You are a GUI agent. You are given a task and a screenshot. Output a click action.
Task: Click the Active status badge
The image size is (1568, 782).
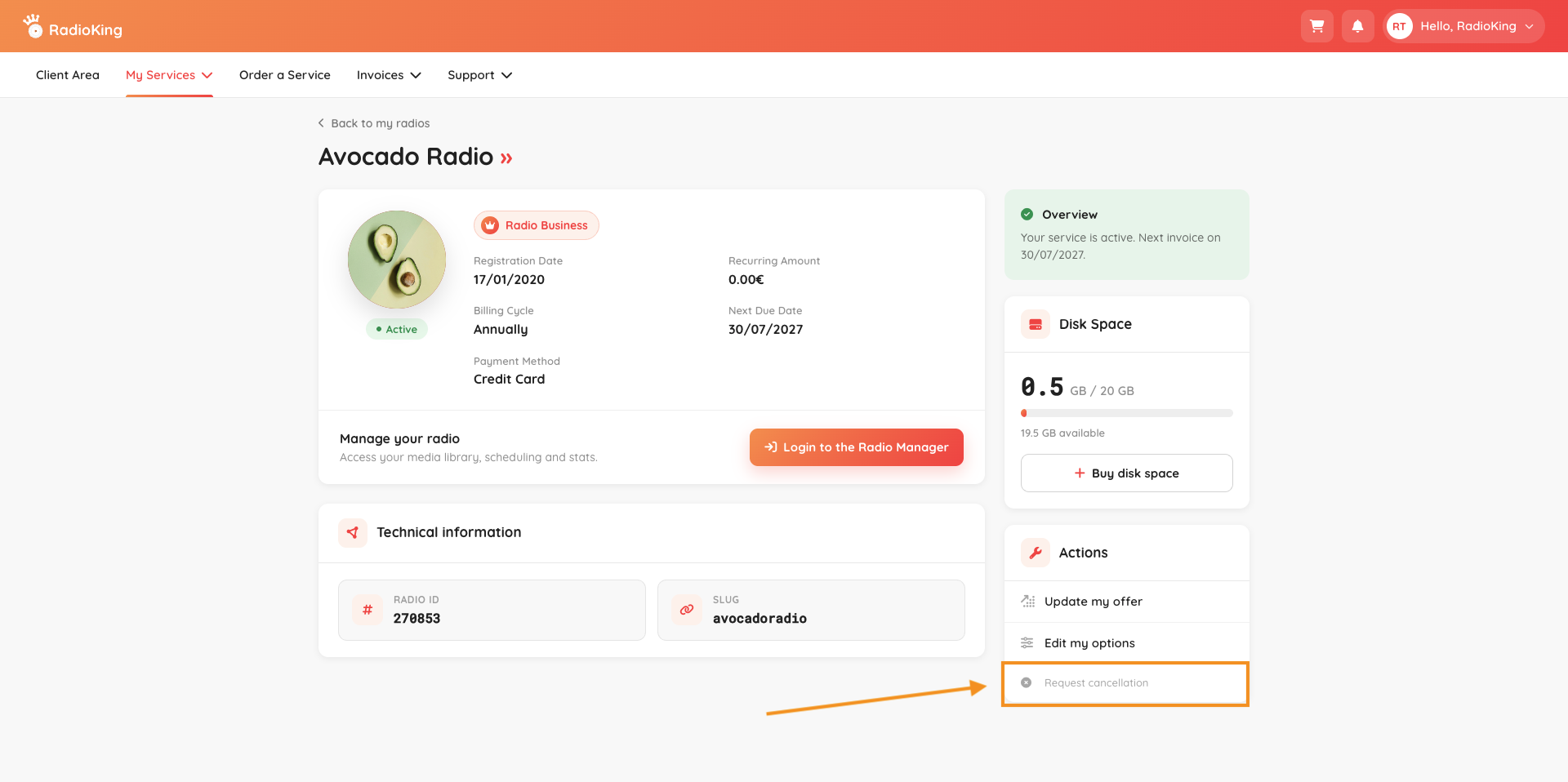point(397,329)
